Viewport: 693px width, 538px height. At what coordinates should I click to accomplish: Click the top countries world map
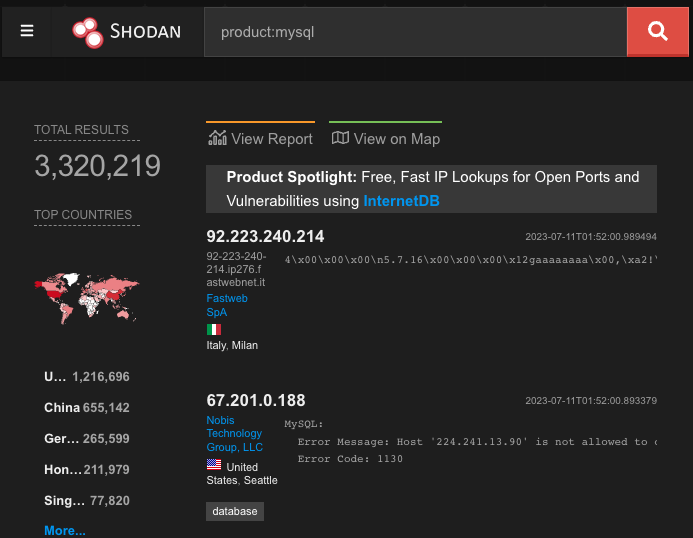87,298
